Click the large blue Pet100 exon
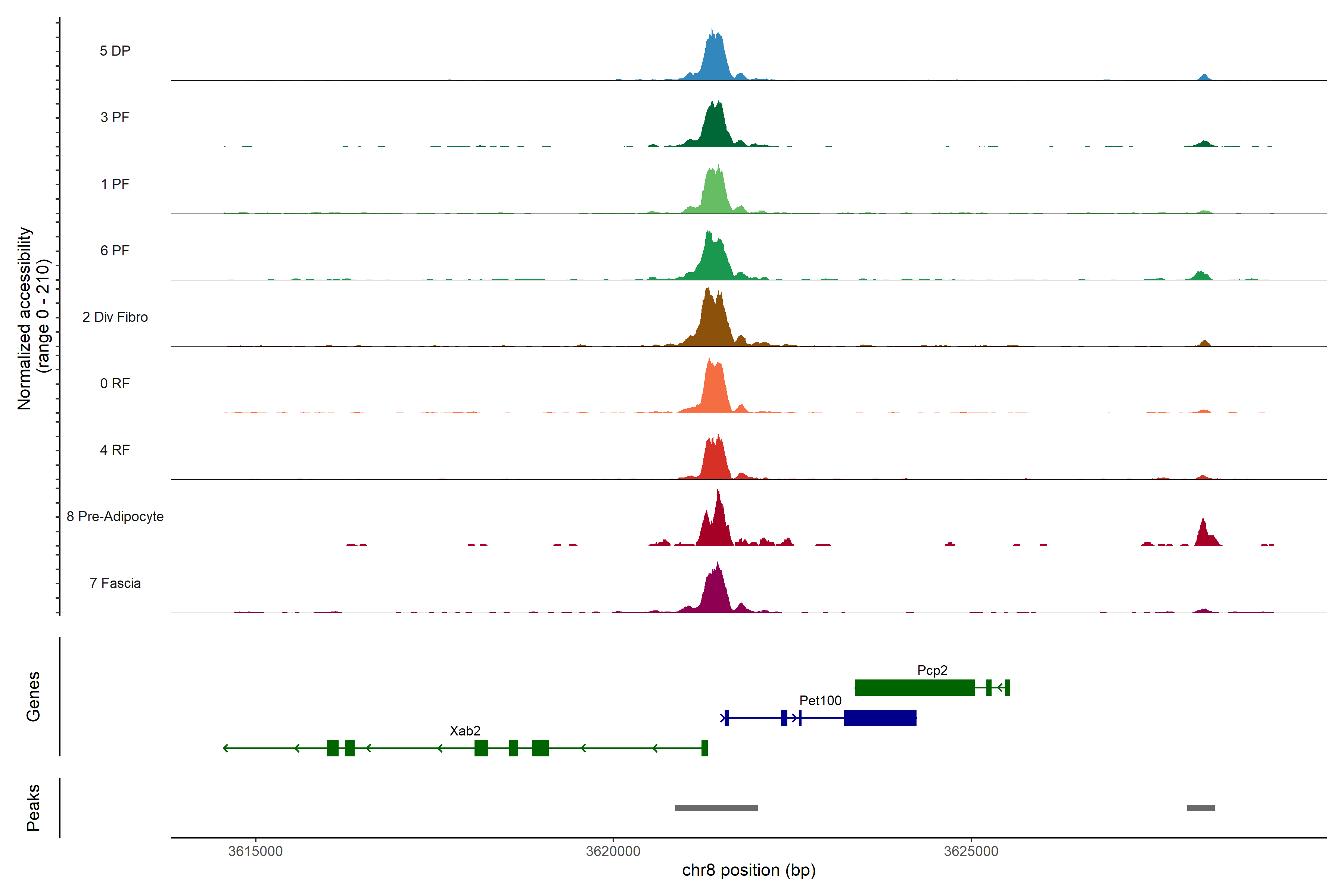Screen dimensions: 1344x896 [x=880, y=718]
